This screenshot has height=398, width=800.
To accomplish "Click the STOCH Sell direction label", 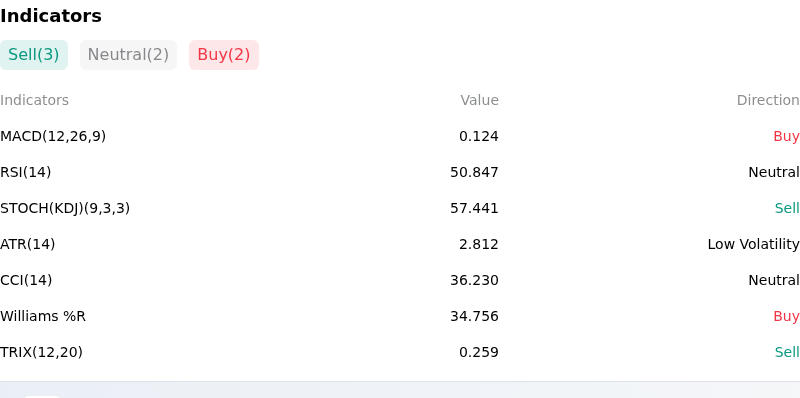I will click(787, 208).
